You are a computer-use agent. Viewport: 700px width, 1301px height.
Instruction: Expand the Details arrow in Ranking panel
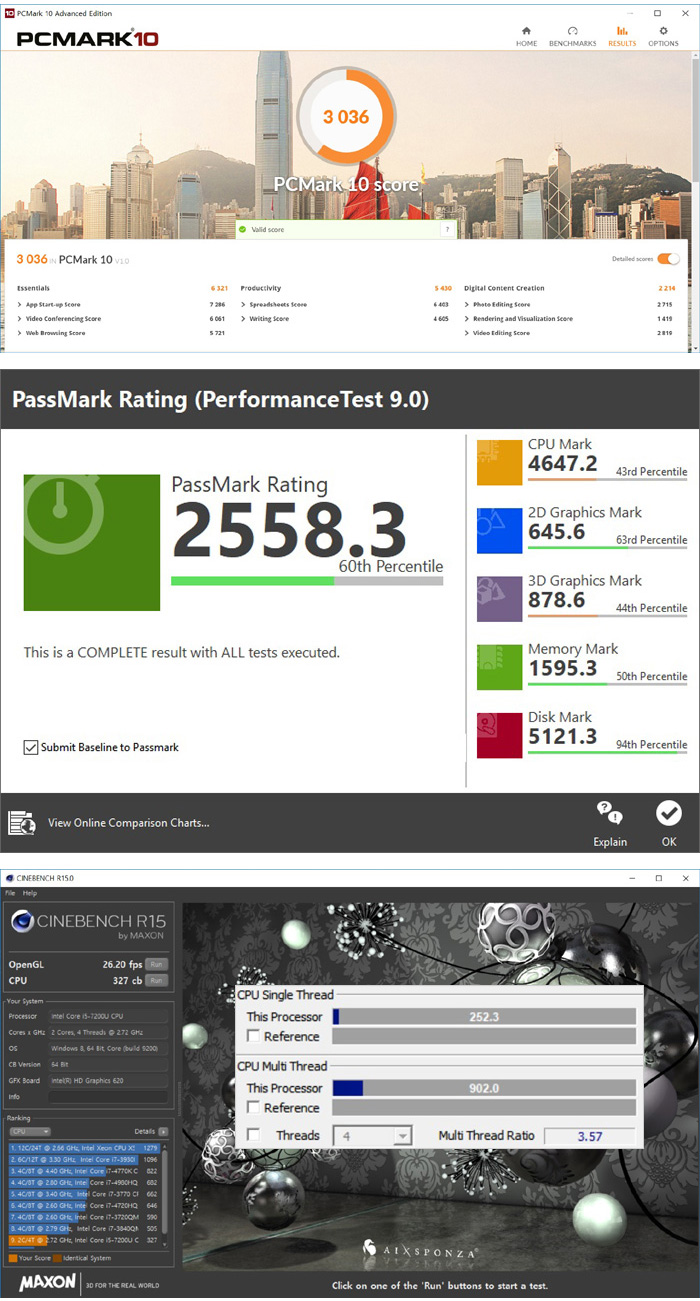tap(163, 1131)
